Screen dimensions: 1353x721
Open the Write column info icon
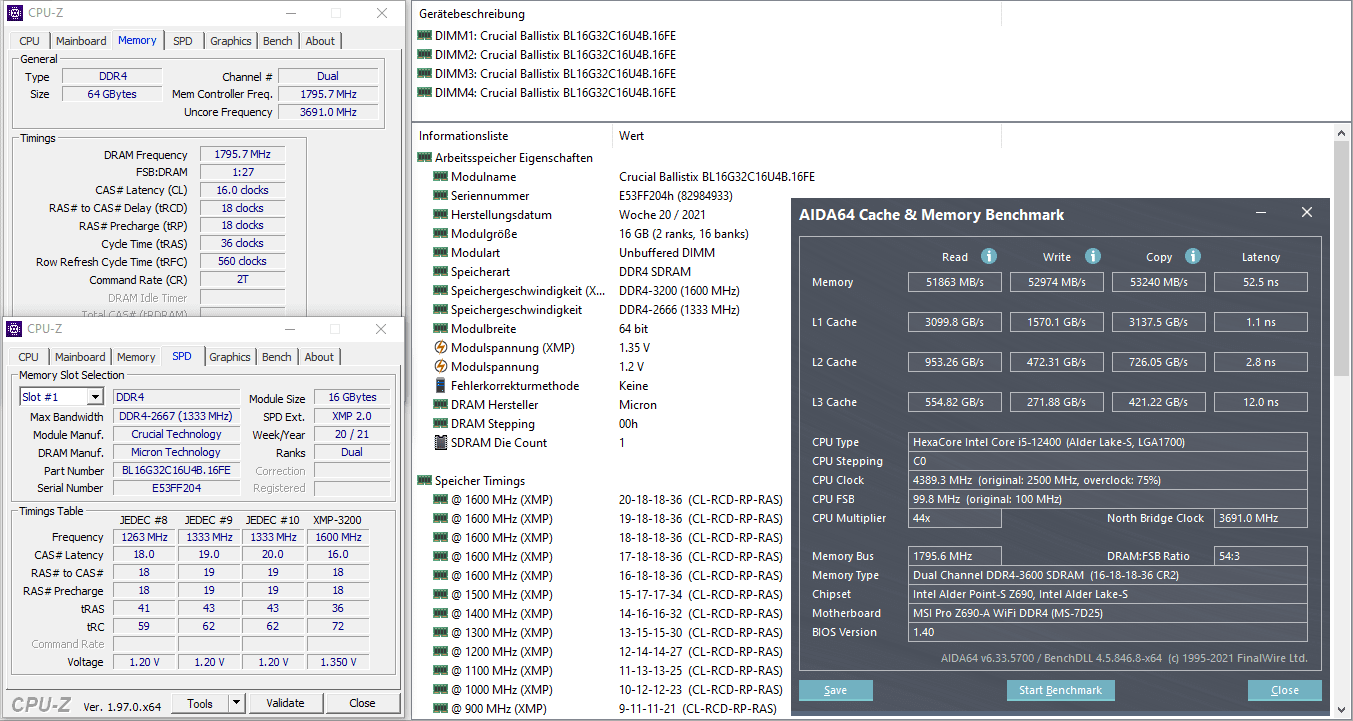pyautogui.click(x=1093, y=256)
